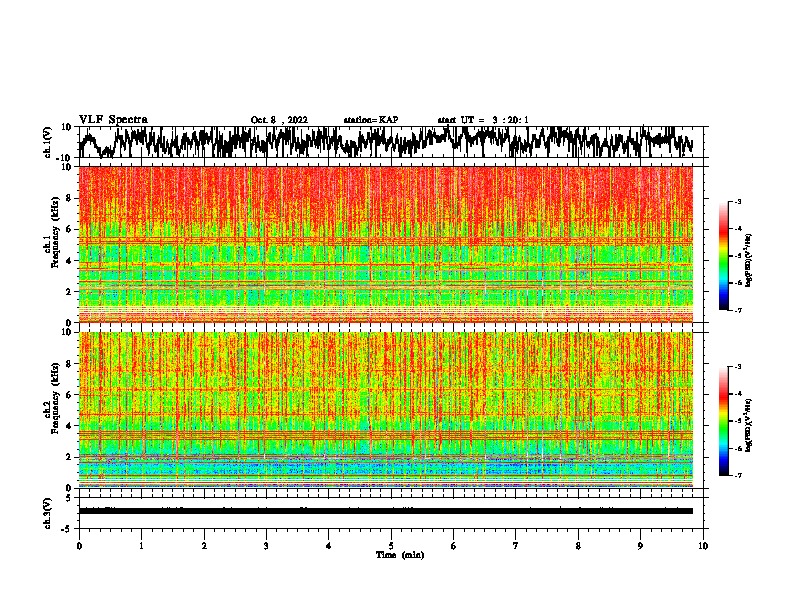The image size is (792, 612).
Task: Click the "VLF Spectra" title text
Action: coord(113,120)
